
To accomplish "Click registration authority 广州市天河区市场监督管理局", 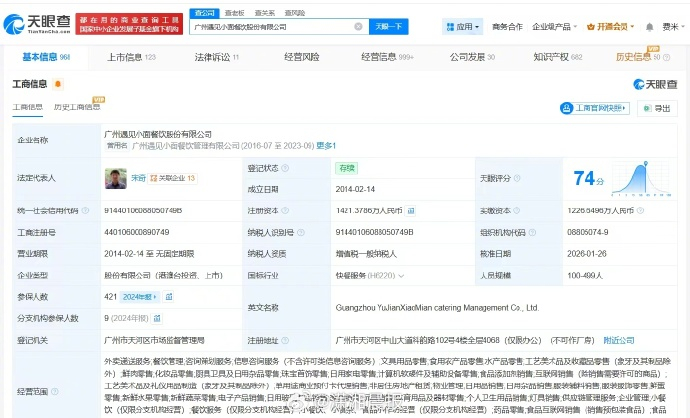I will (x=154, y=340).
